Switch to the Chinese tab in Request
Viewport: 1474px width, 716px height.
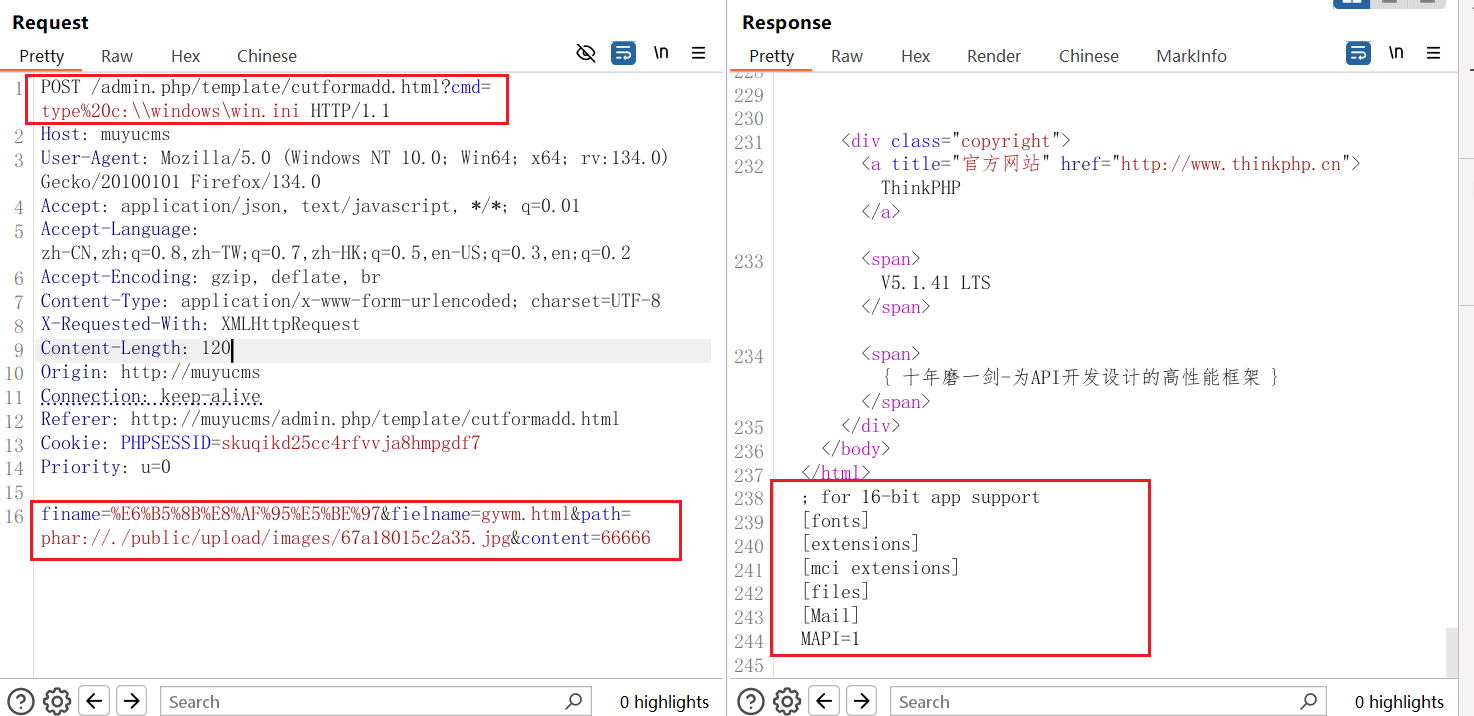coord(267,56)
